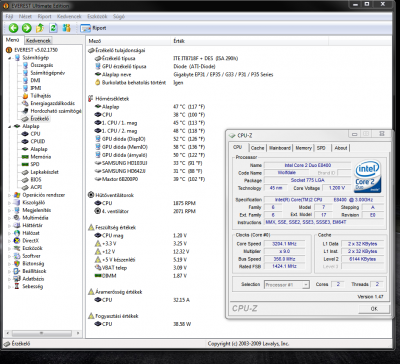400x364 pixels.
Task: Select the CPUID tree icon
Action: (x=25, y=142)
